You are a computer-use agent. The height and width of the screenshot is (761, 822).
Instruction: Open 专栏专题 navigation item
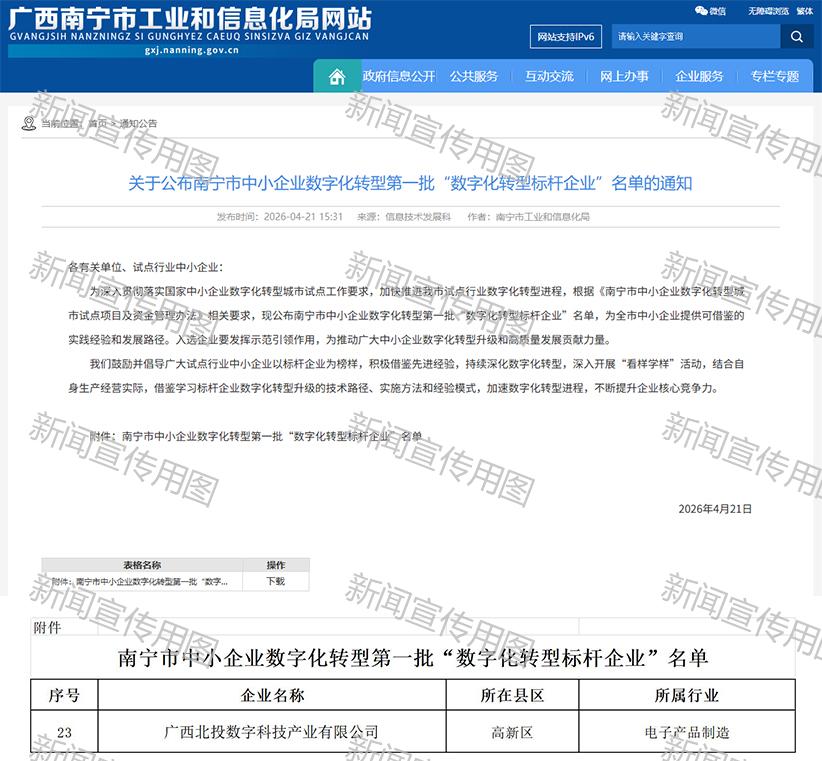point(775,77)
